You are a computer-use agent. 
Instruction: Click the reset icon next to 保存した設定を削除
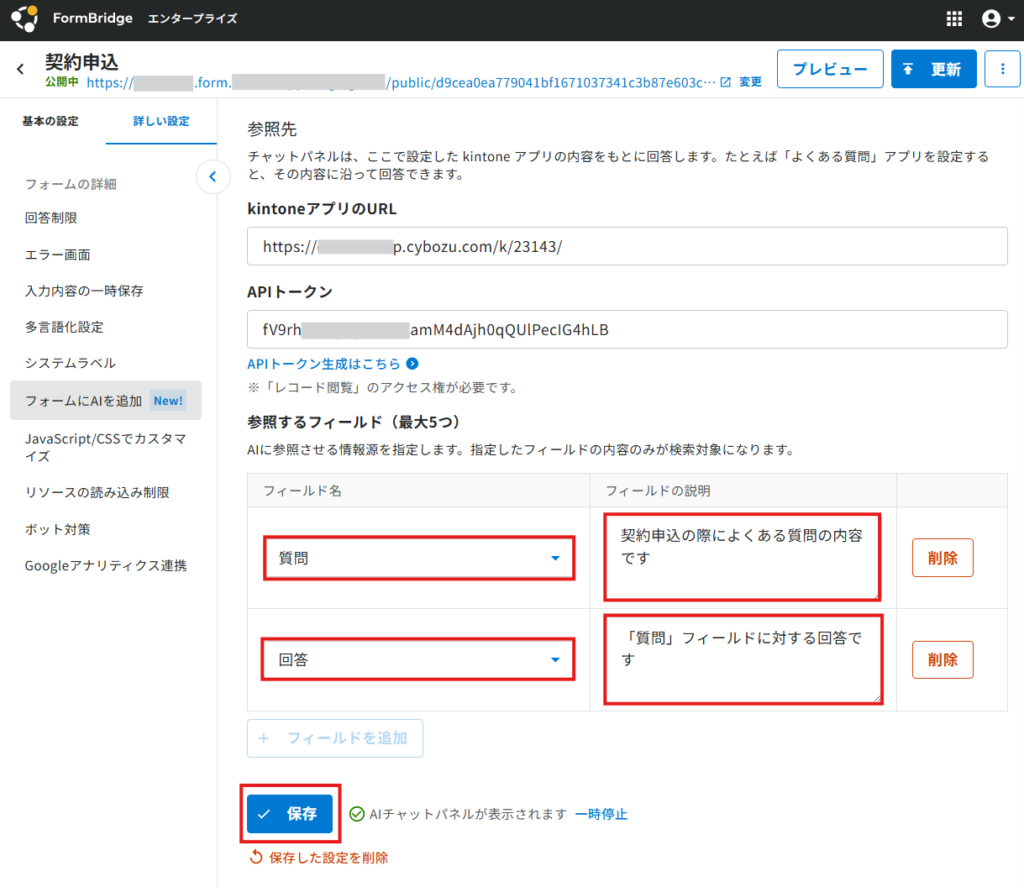pyautogui.click(x=256, y=857)
